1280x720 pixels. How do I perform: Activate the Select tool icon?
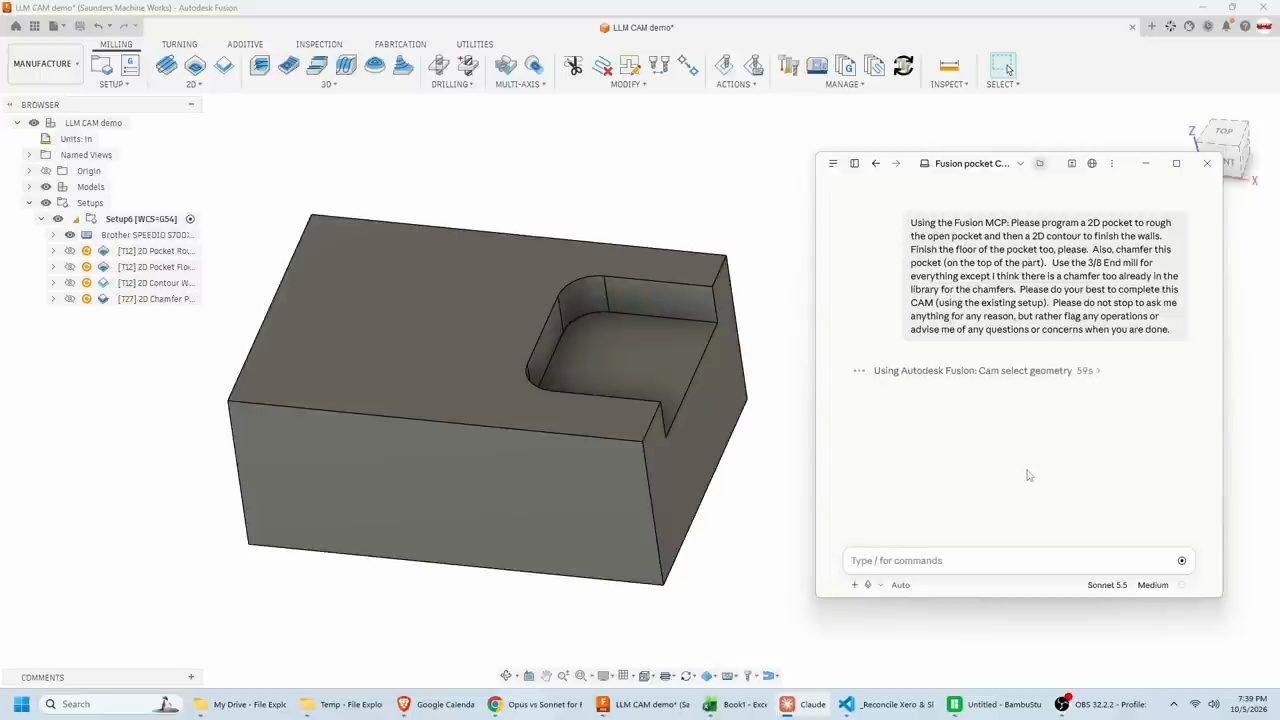1003,66
